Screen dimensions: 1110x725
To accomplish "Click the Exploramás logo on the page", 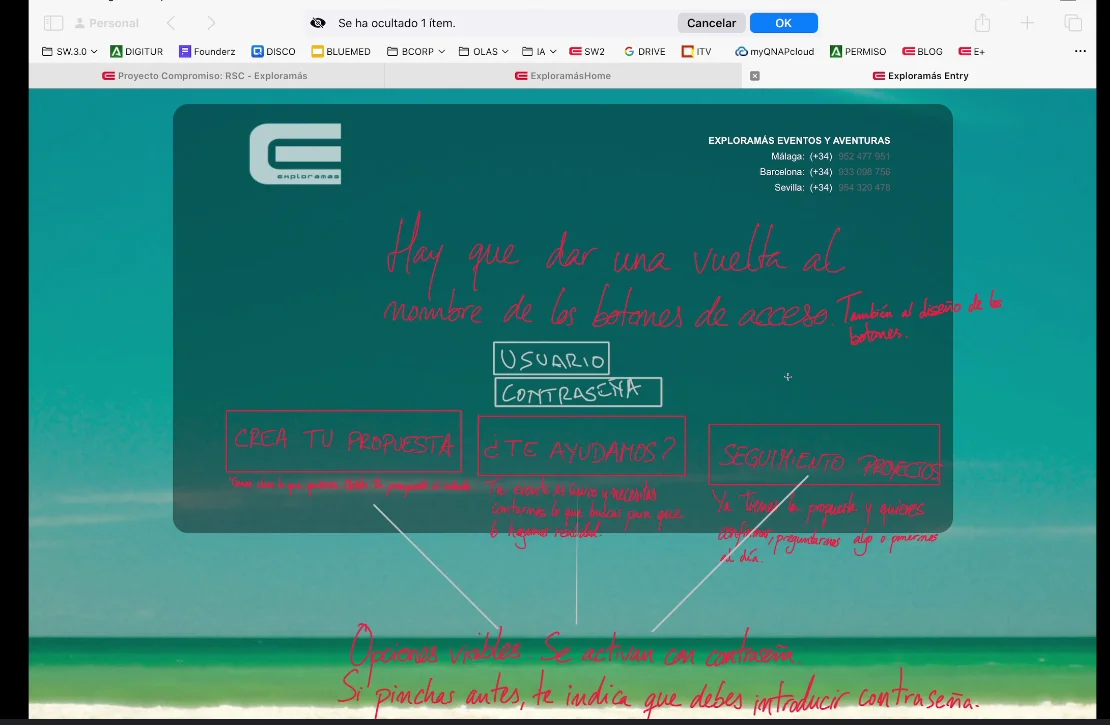I will pyautogui.click(x=295, y=154).
